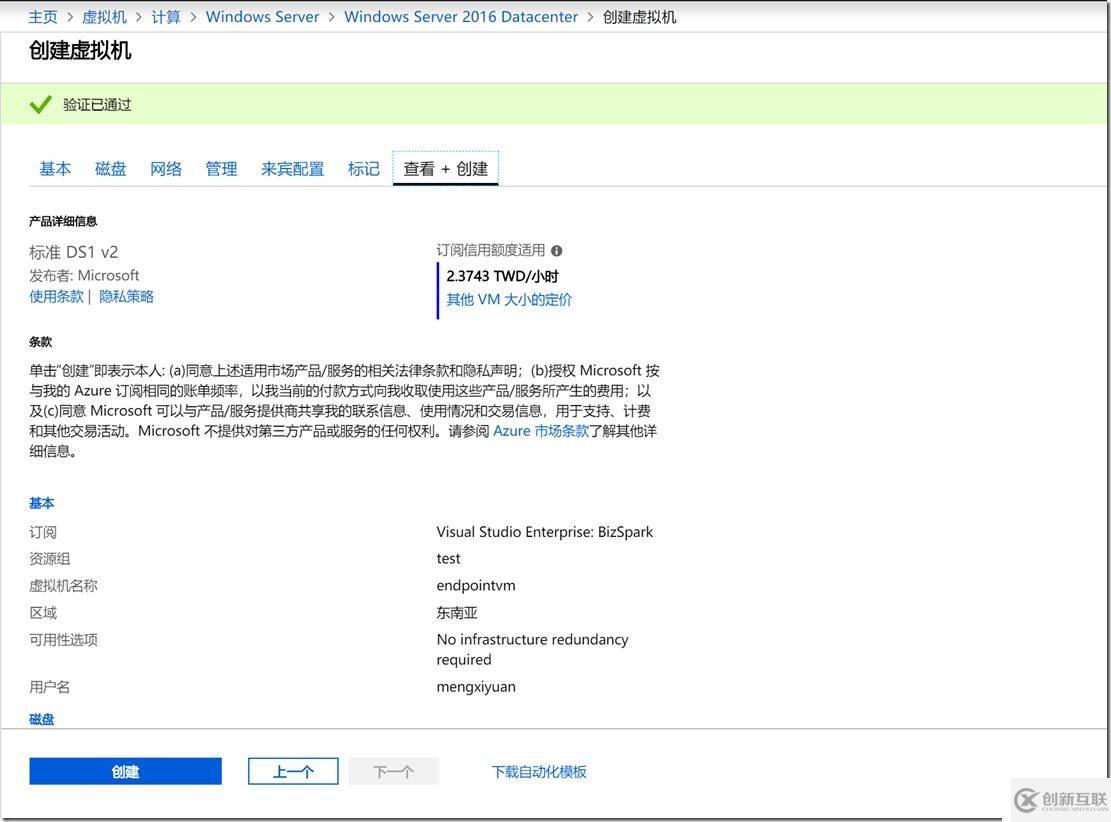Click the 上一个 button
This screenshot has width=1111, height=822.
pyautogui.click(x=292, y=770)
